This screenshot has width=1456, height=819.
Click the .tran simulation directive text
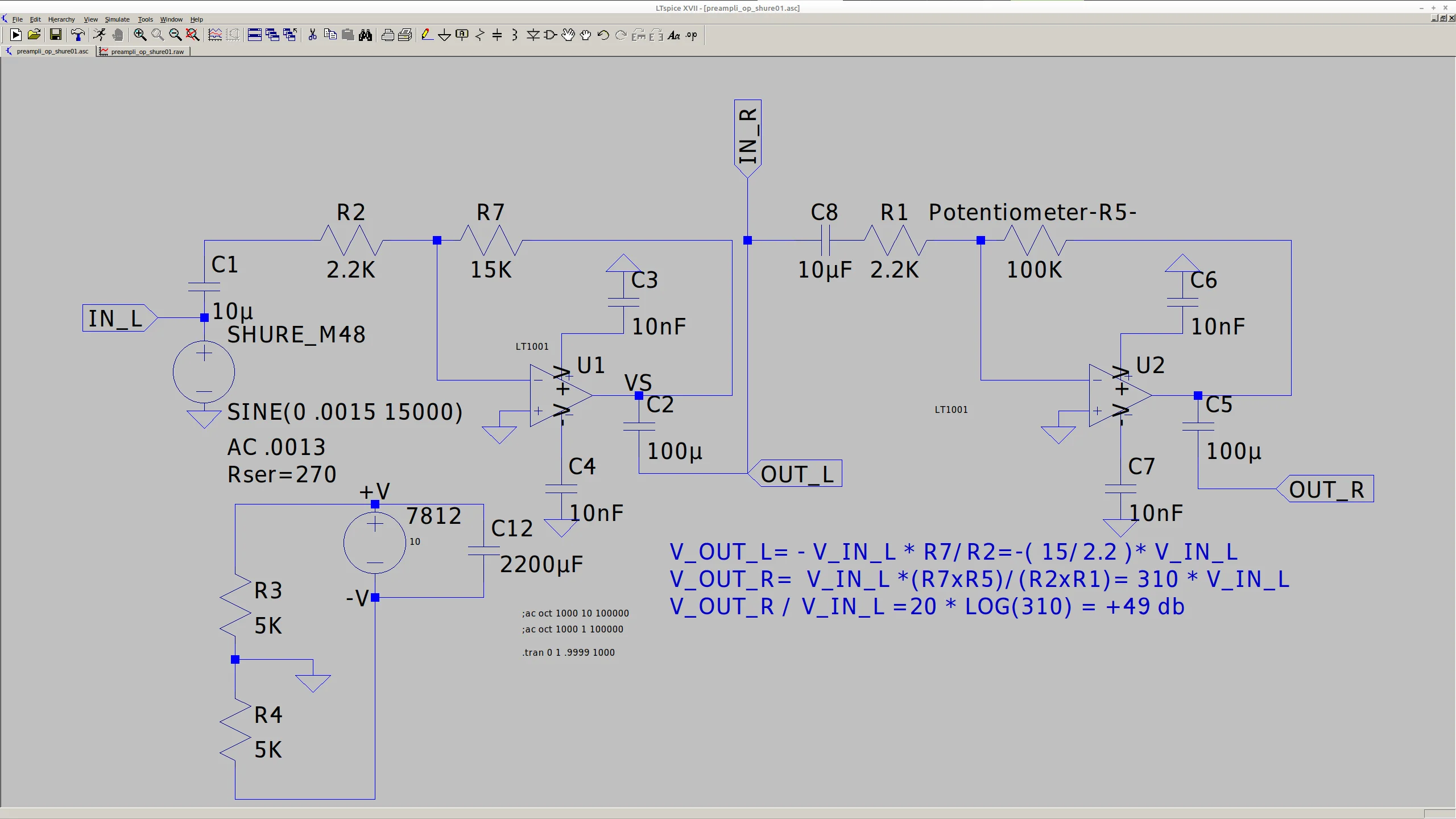coord(568,652)
